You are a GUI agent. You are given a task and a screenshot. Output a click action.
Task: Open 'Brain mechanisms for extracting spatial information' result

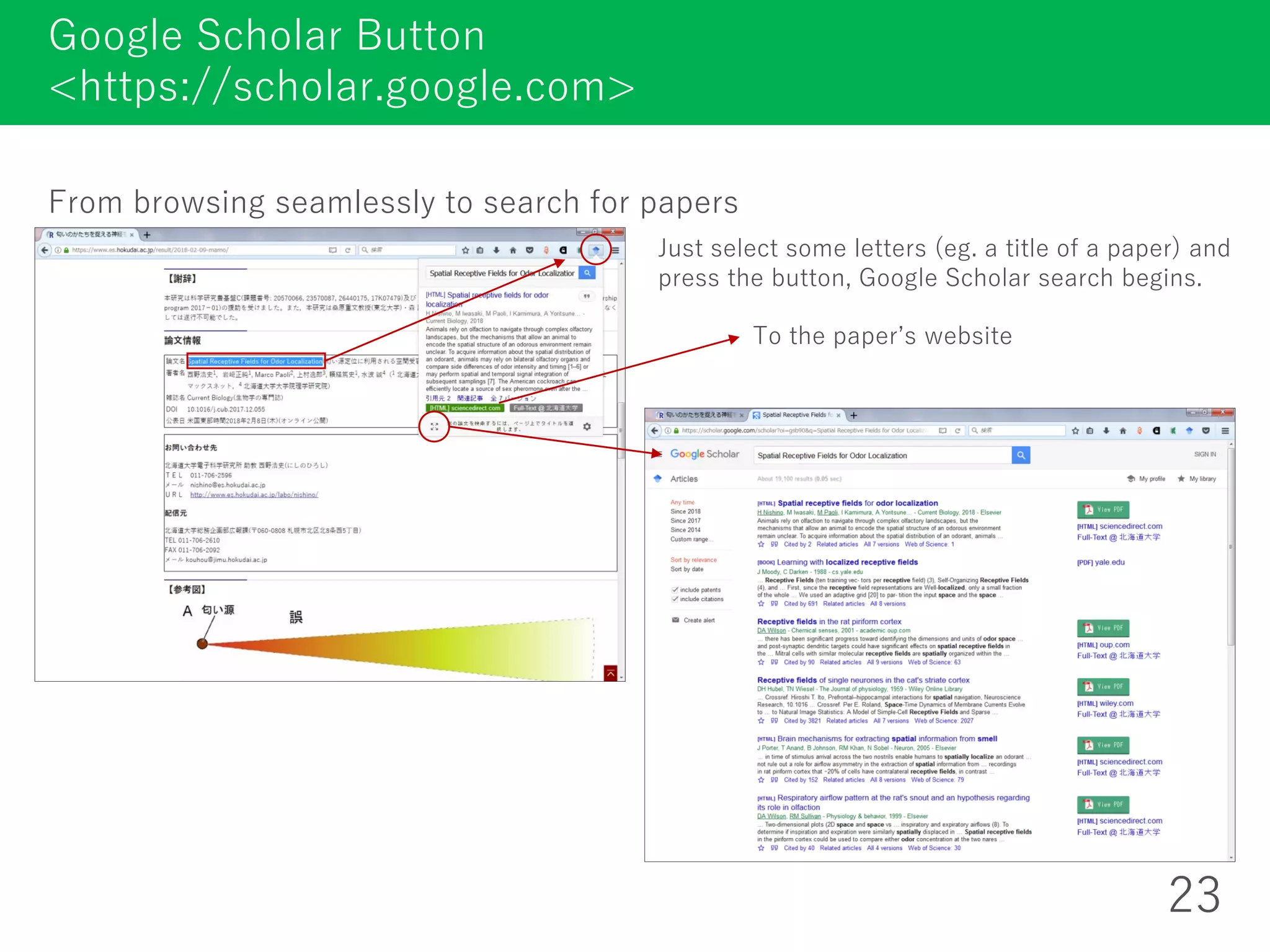tap(887, 739)
